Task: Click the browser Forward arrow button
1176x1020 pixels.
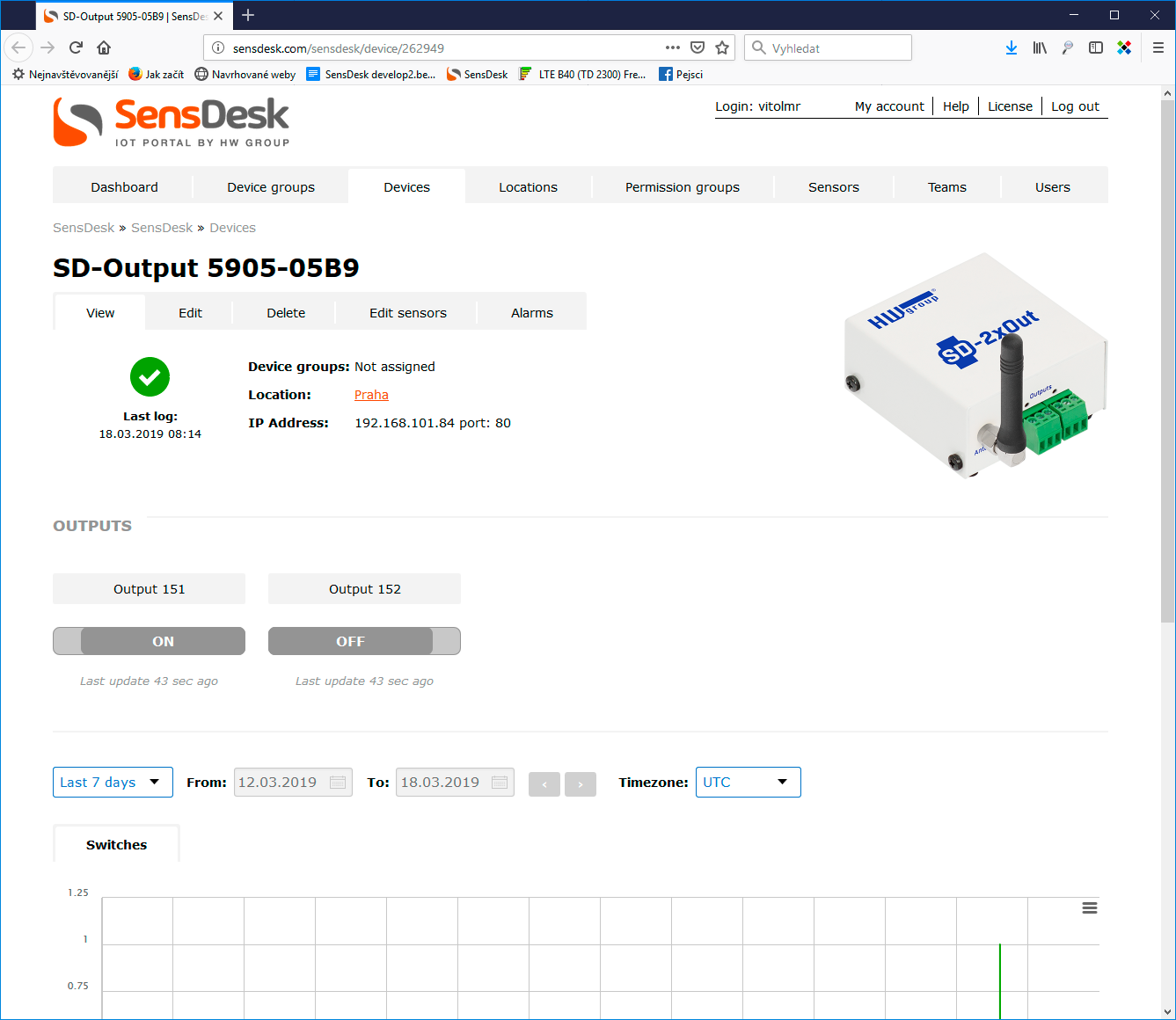Action: tap(47, 47)
